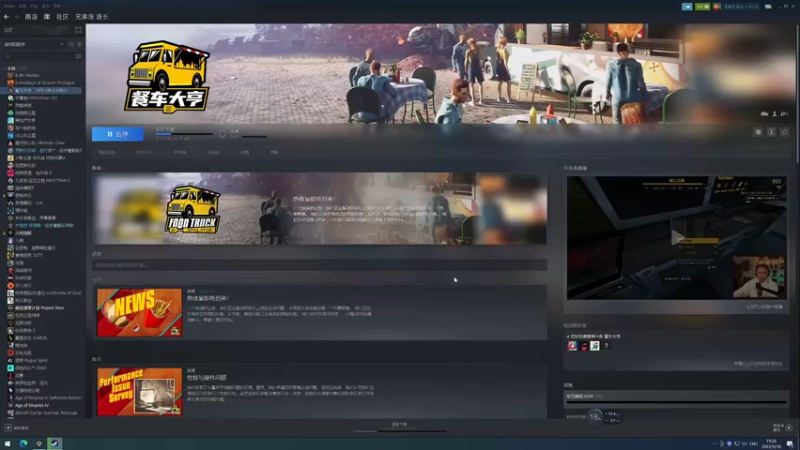
Task: Open the 性能与硬件问题 news title
Action: point(207,378)
